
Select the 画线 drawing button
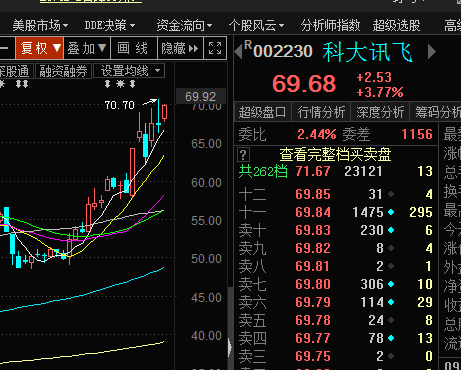point(133,48)
